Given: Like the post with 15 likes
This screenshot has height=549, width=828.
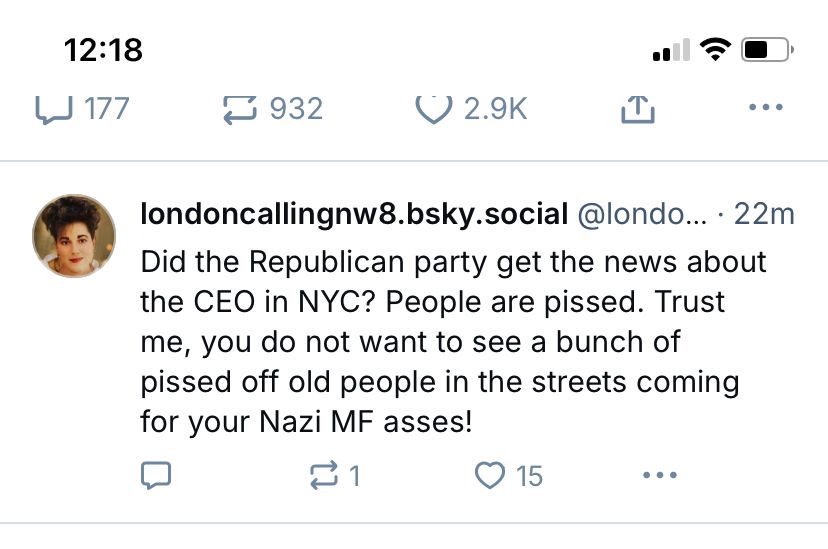Looking at the screenshot, I should point(489,475).
